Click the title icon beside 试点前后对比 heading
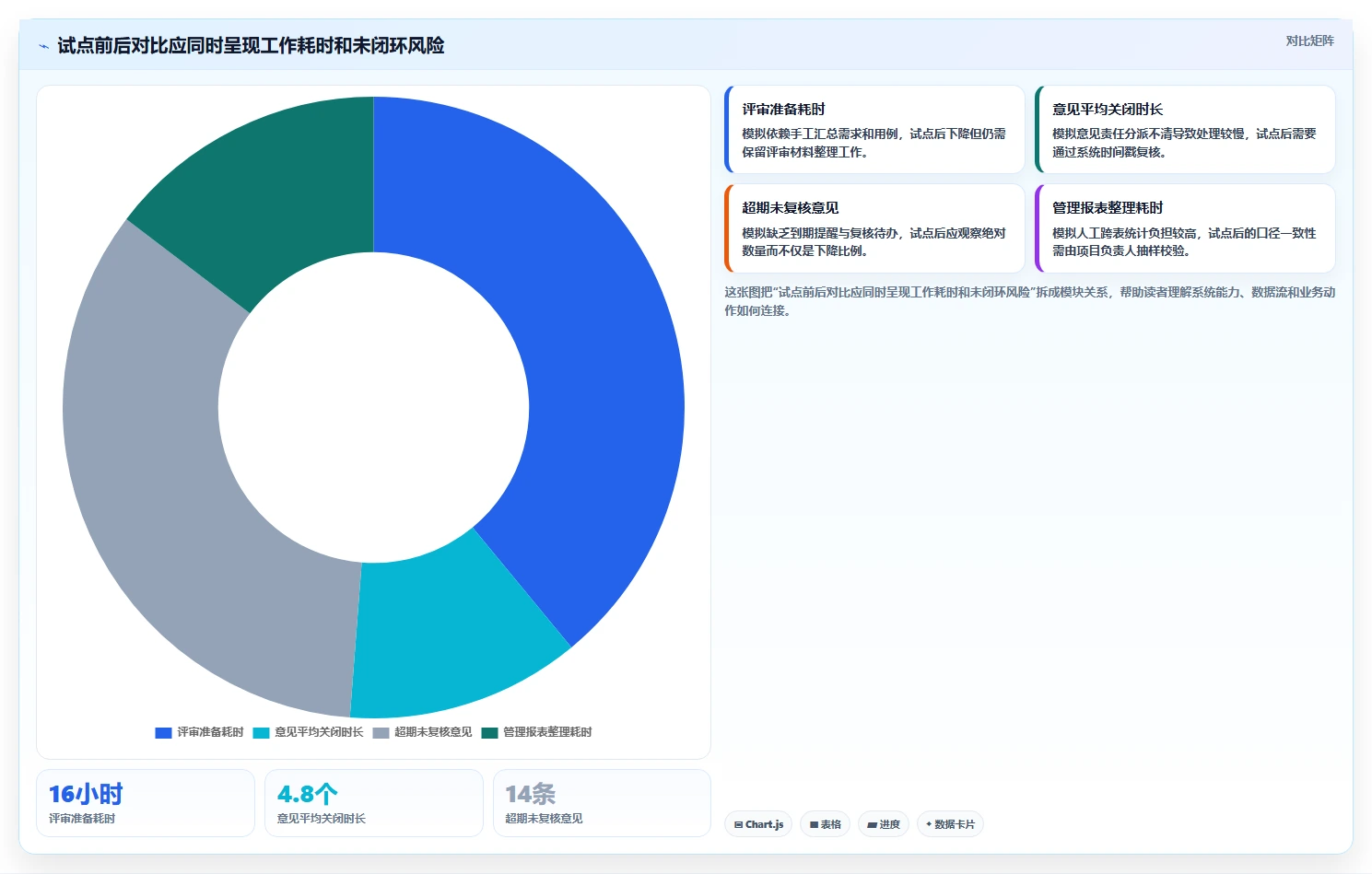The width and height of the screenshot is (1372, 874). coord(43,46)
